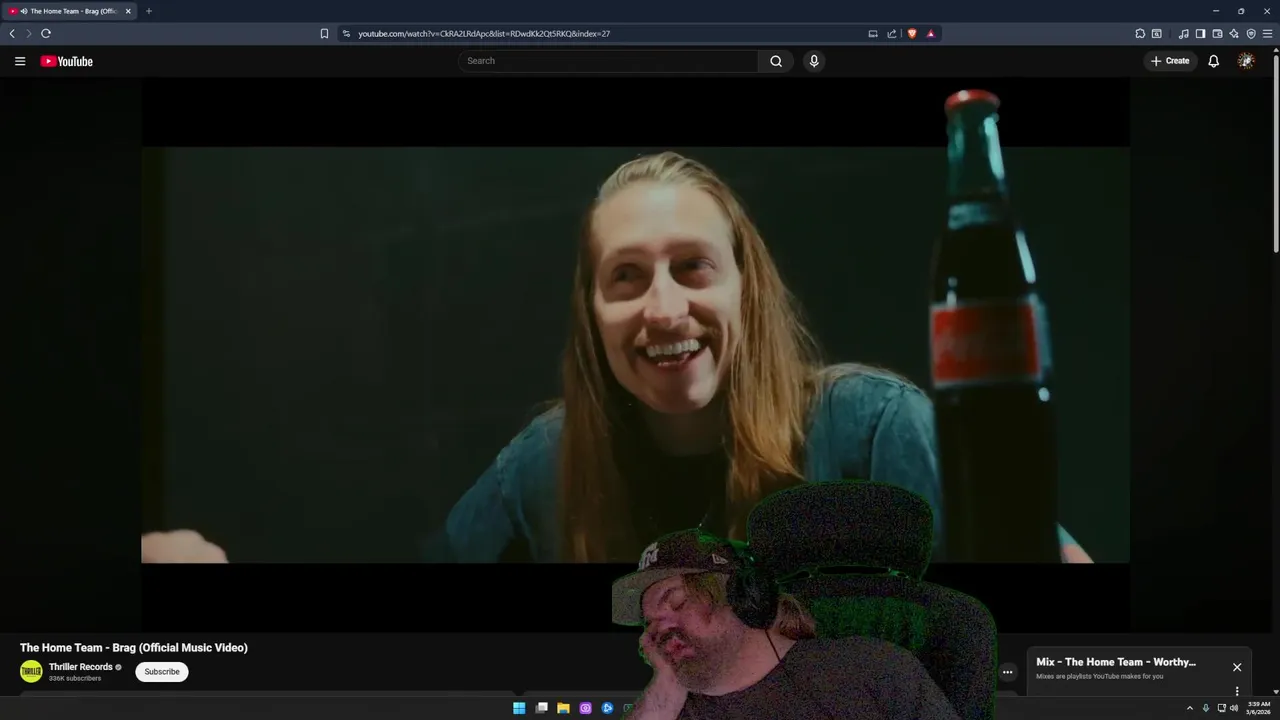Go to the YouTube home logo

[x=66, y=61]
